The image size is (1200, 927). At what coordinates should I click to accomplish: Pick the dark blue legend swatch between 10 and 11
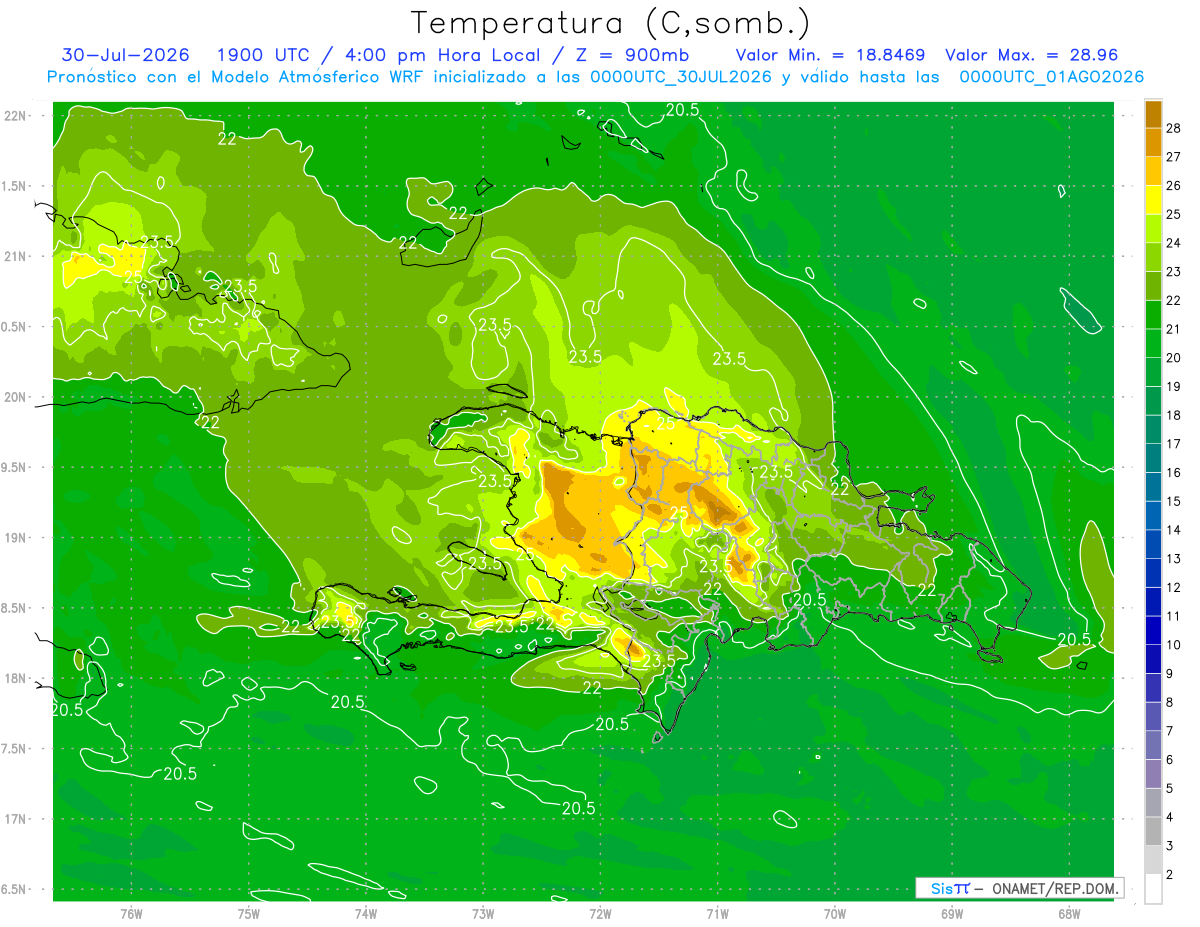coord(1153,631)
